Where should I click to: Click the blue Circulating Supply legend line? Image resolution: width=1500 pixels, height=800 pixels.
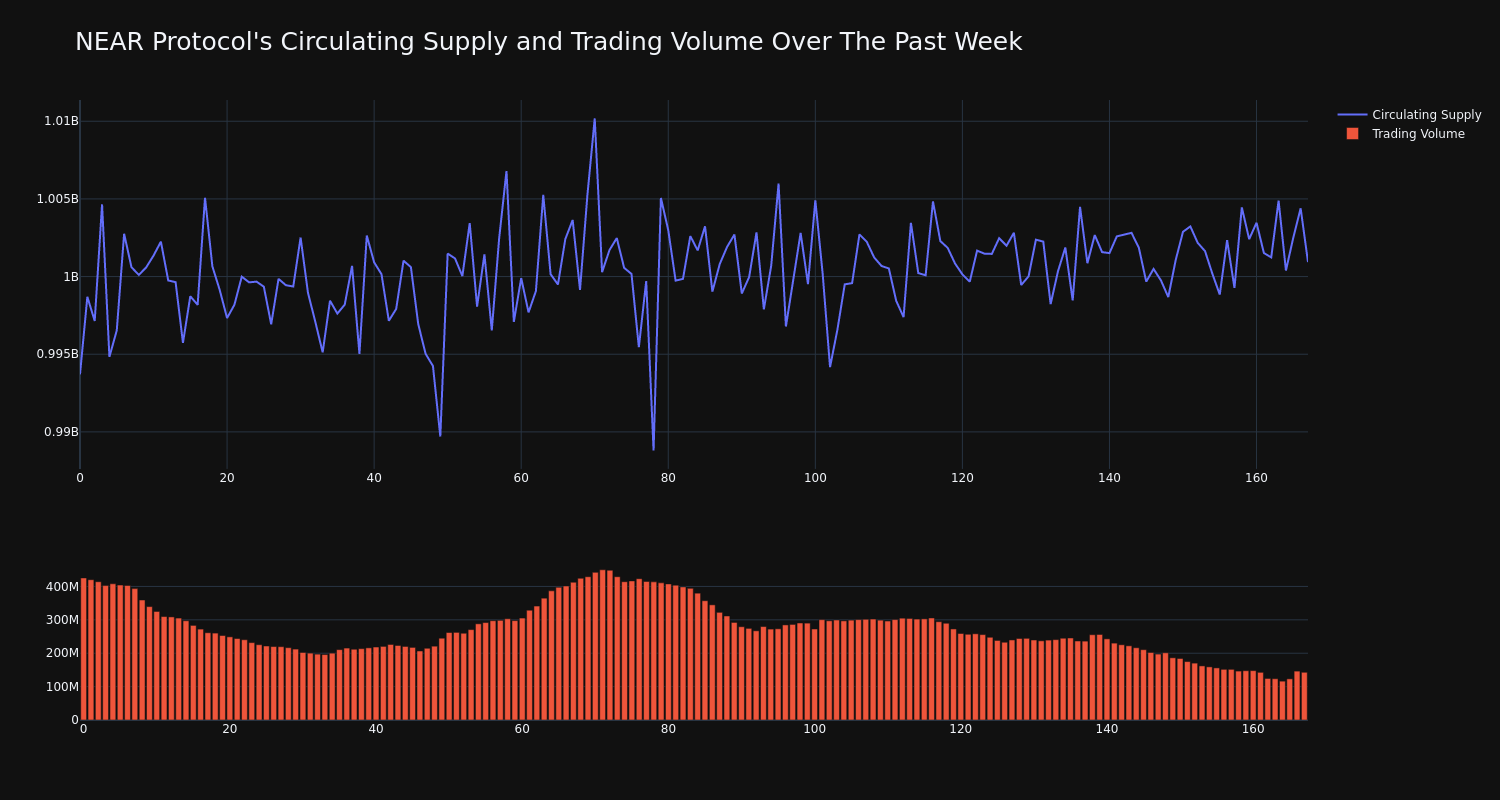(1352, 115)
